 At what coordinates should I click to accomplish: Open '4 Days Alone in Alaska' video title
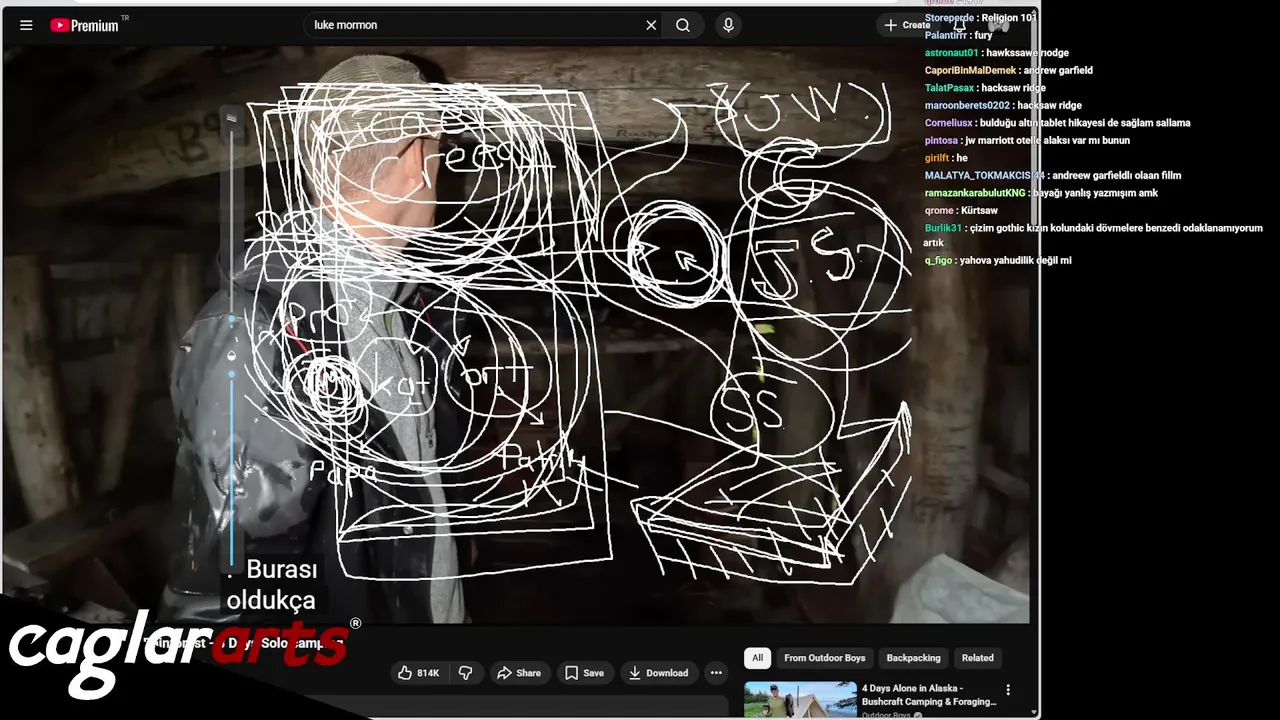928,695
